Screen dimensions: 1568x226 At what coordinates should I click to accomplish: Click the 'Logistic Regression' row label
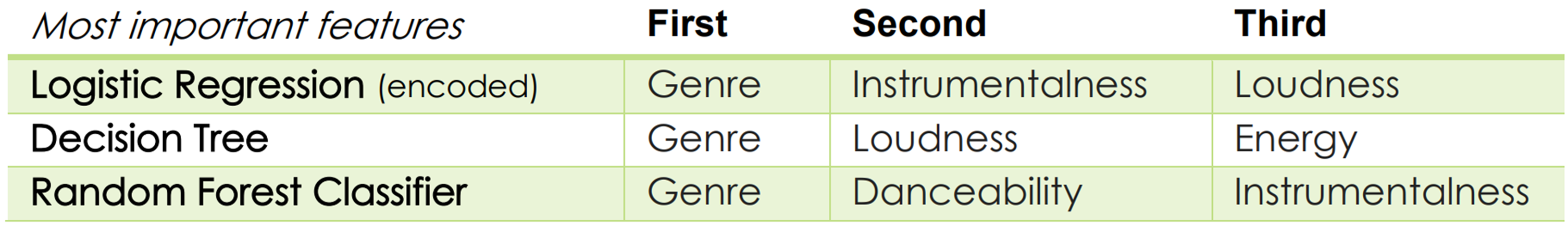point(197,85)
